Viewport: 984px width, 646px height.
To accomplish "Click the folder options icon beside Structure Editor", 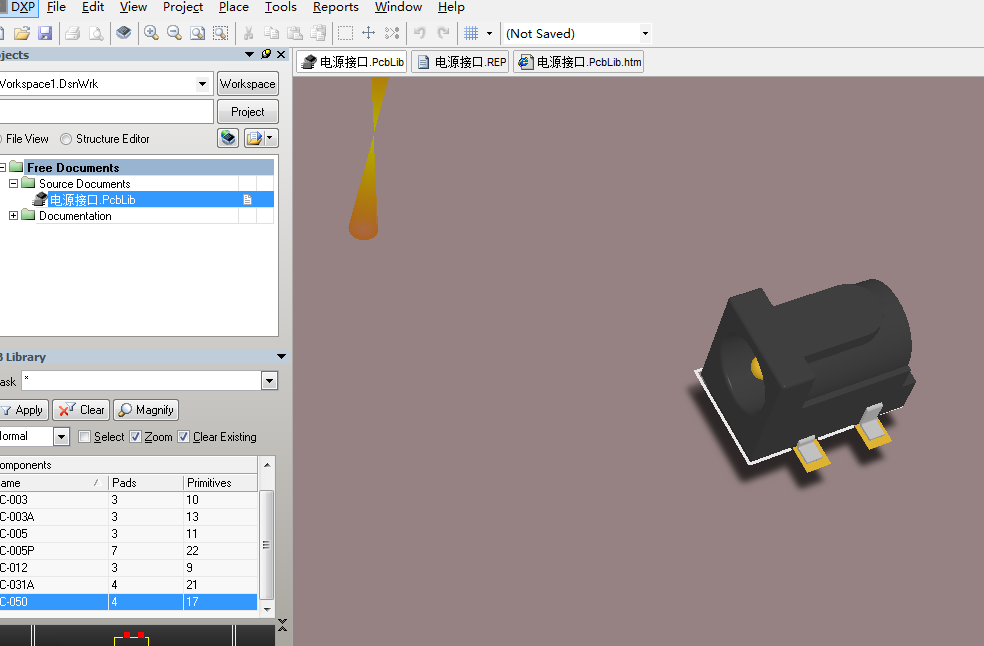I will click(x=254, y=138).
